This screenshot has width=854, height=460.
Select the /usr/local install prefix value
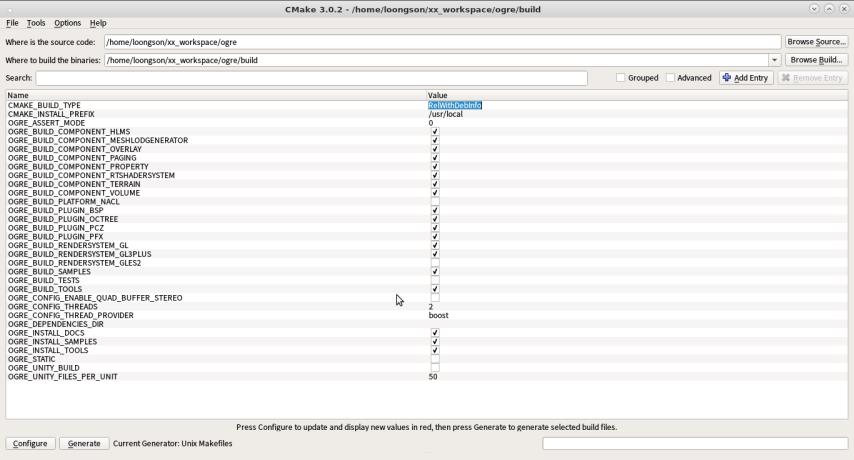(x=446, y=114)
